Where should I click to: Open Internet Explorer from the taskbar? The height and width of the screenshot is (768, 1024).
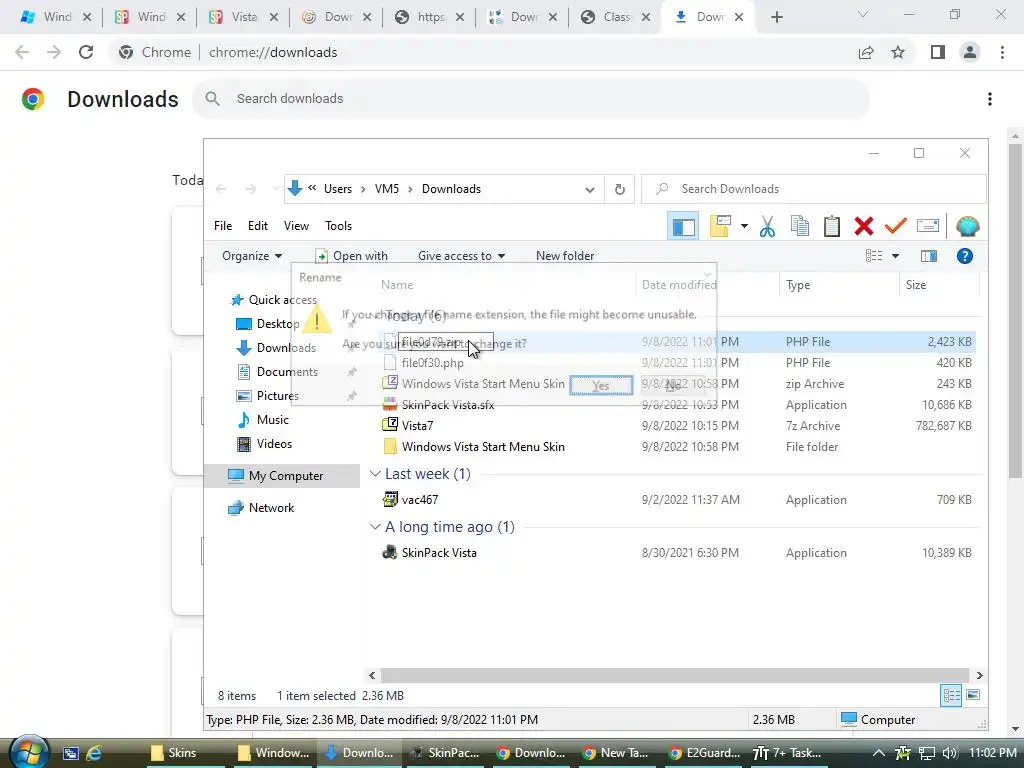94,753
